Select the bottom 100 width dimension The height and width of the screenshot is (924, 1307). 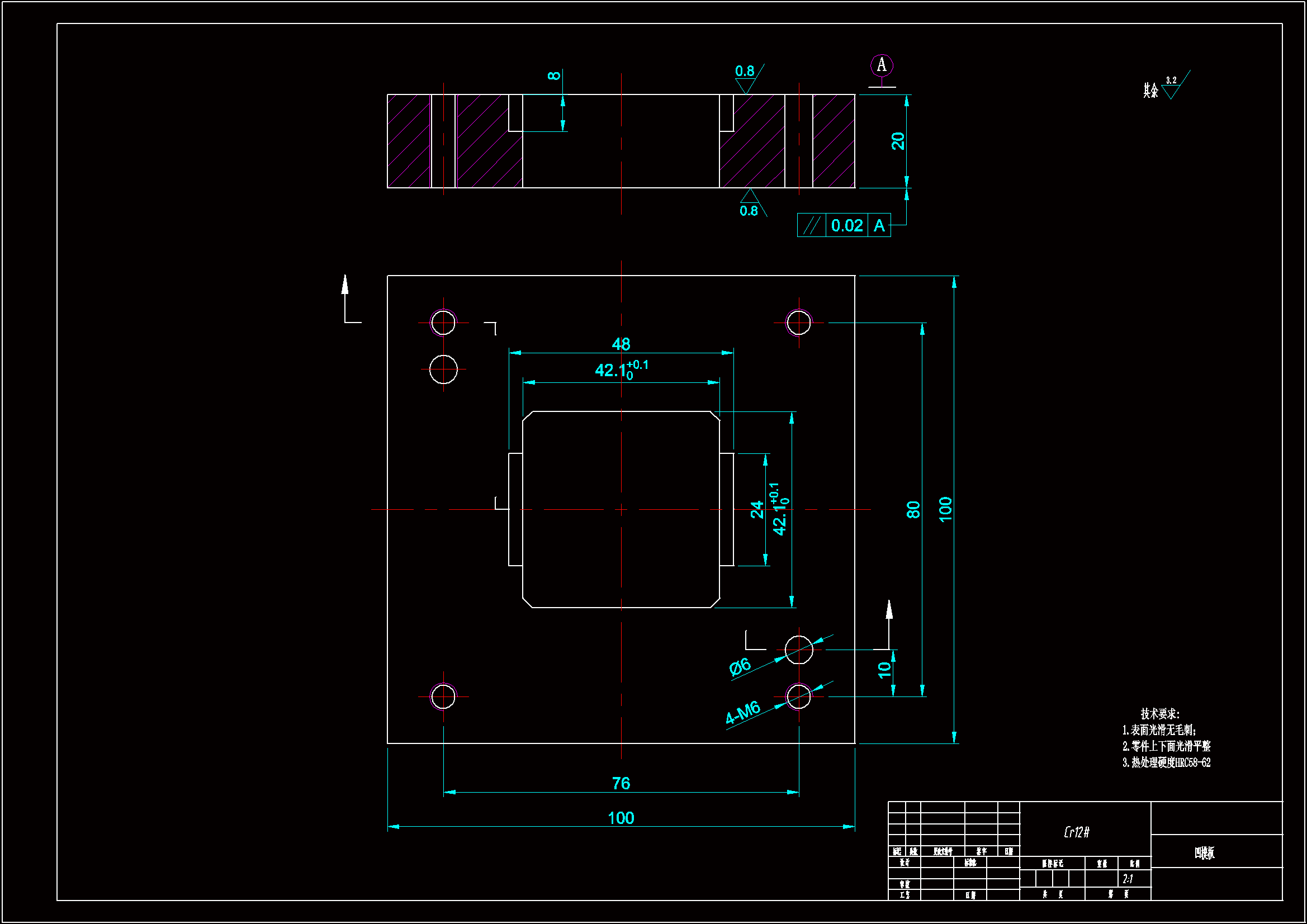coord(621,818)
